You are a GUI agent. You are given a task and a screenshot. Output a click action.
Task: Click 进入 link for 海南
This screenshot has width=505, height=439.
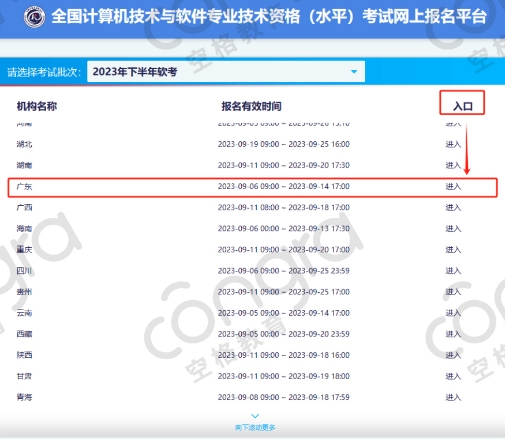(453, 229)
